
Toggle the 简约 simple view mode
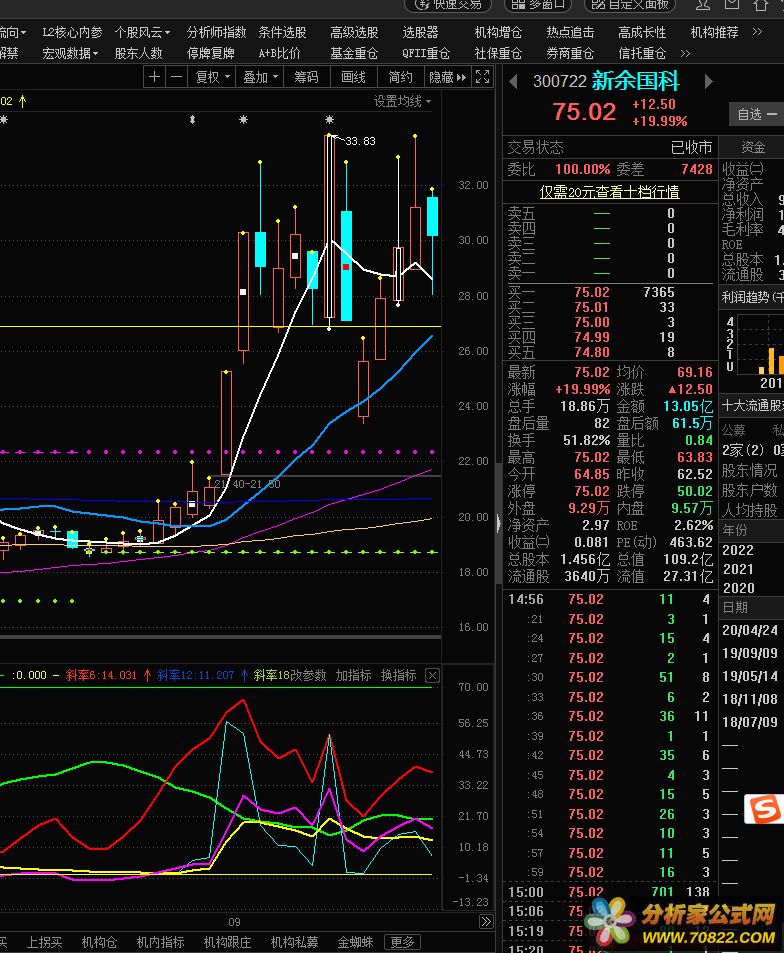click(x=400, y=77)
